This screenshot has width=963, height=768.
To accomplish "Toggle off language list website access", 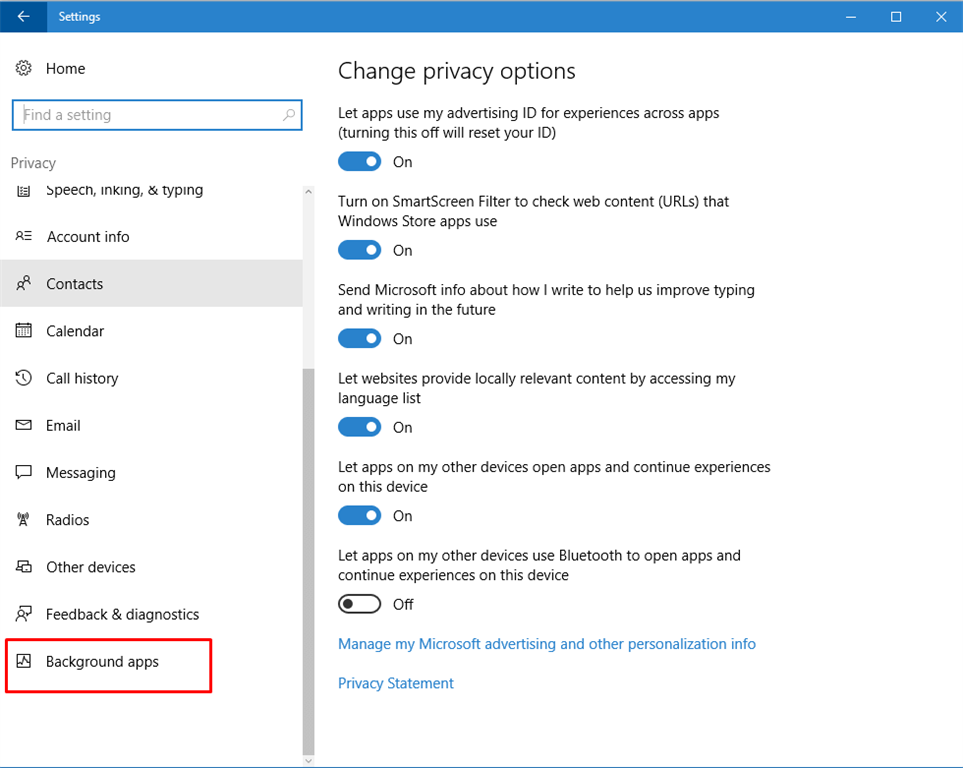I will [359, 427].
